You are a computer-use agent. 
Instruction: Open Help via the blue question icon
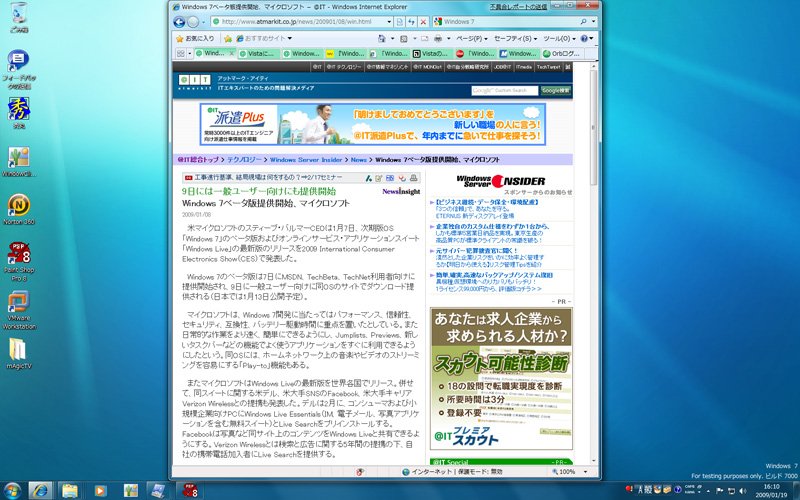click(x=584, y=38)
